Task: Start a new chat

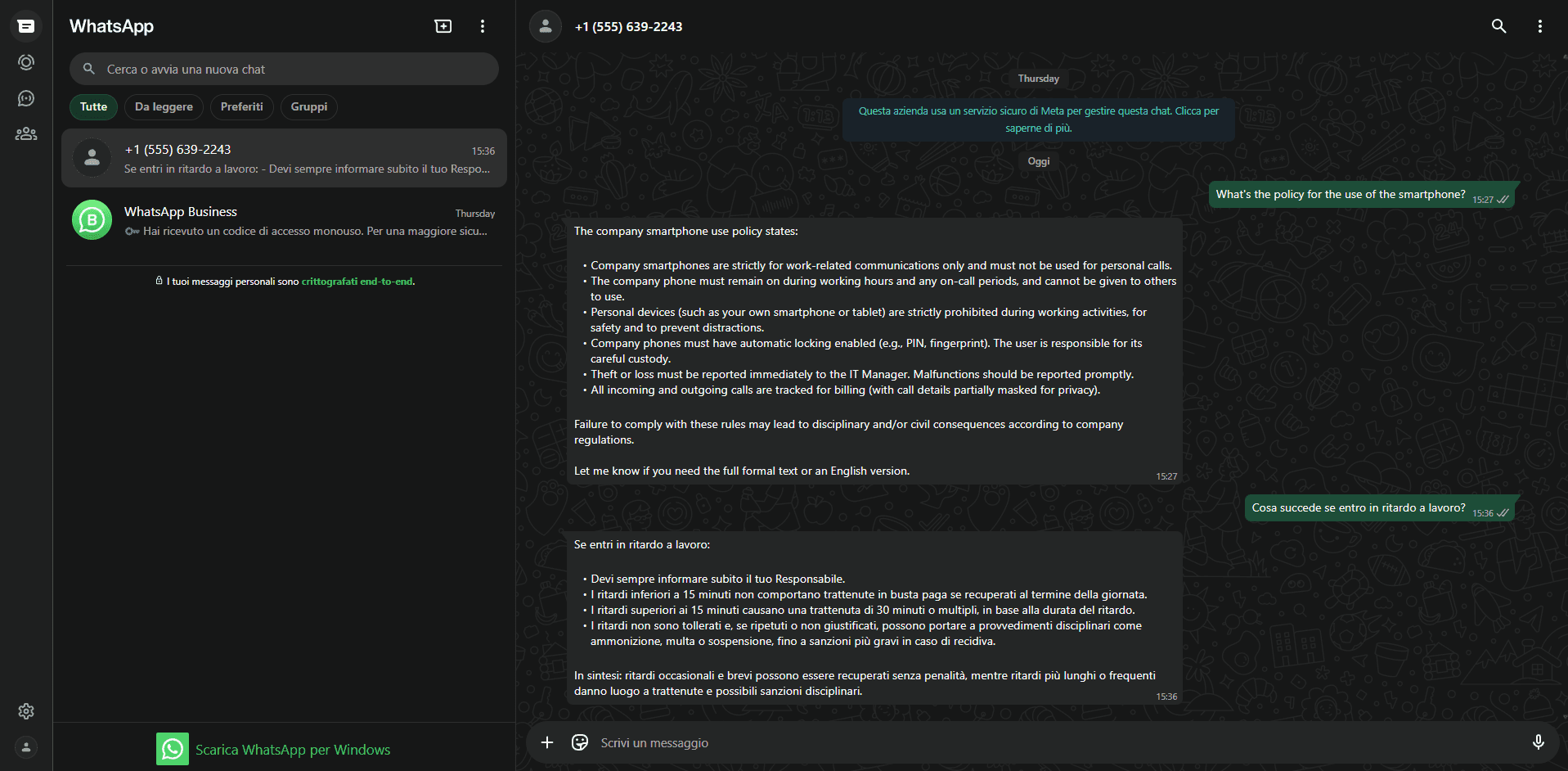Action: pyautogui.click(x=443, y=25)
